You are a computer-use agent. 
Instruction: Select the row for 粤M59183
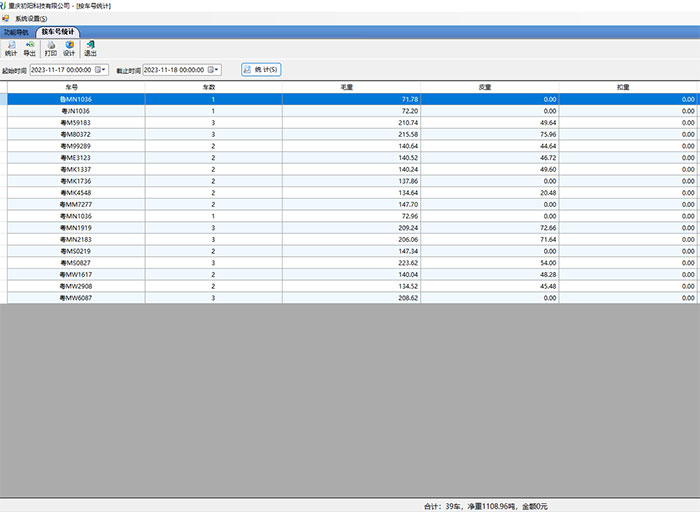[x=76, y=122]
